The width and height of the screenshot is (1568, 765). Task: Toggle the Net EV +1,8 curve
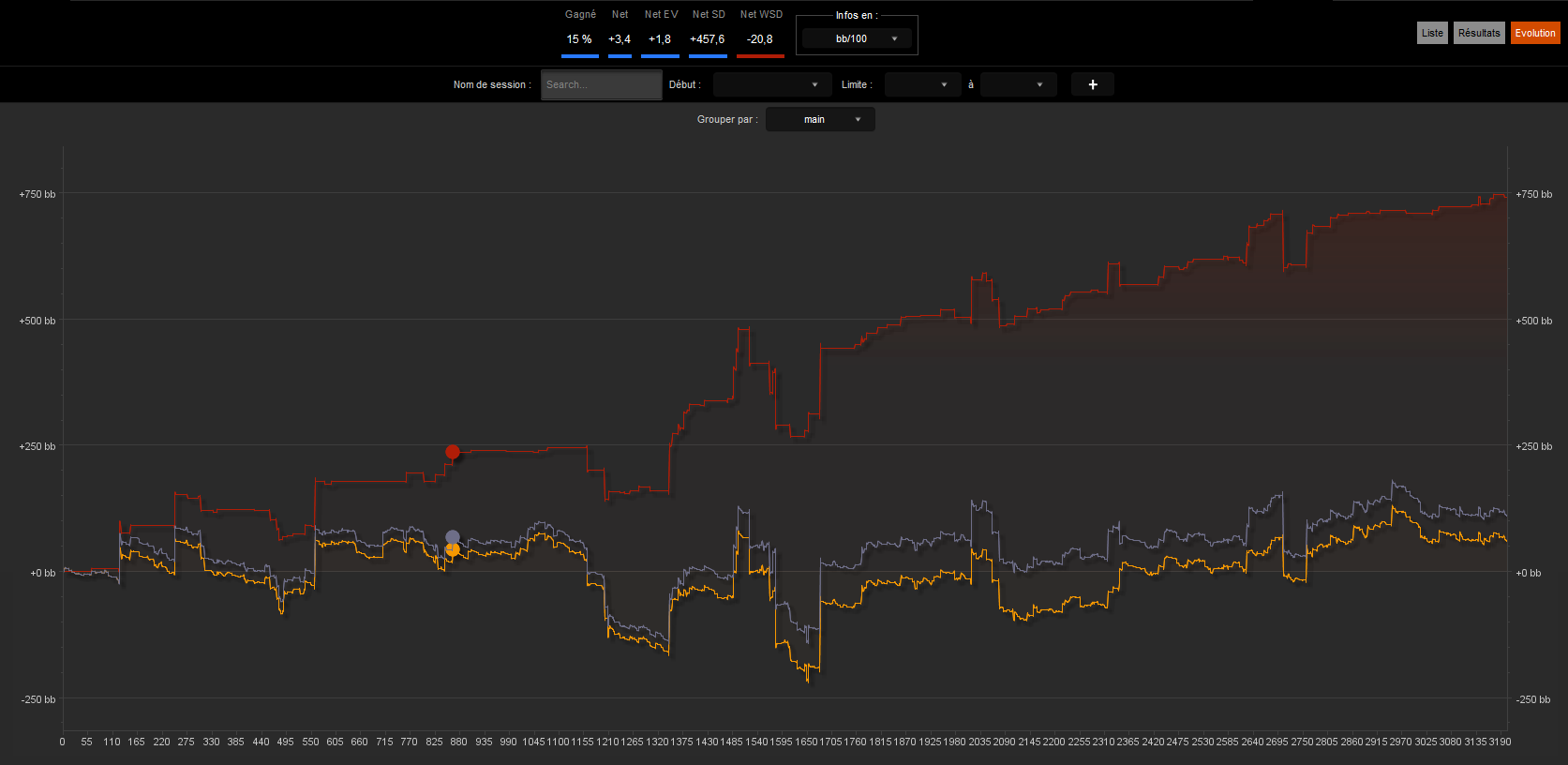(660, 33)
